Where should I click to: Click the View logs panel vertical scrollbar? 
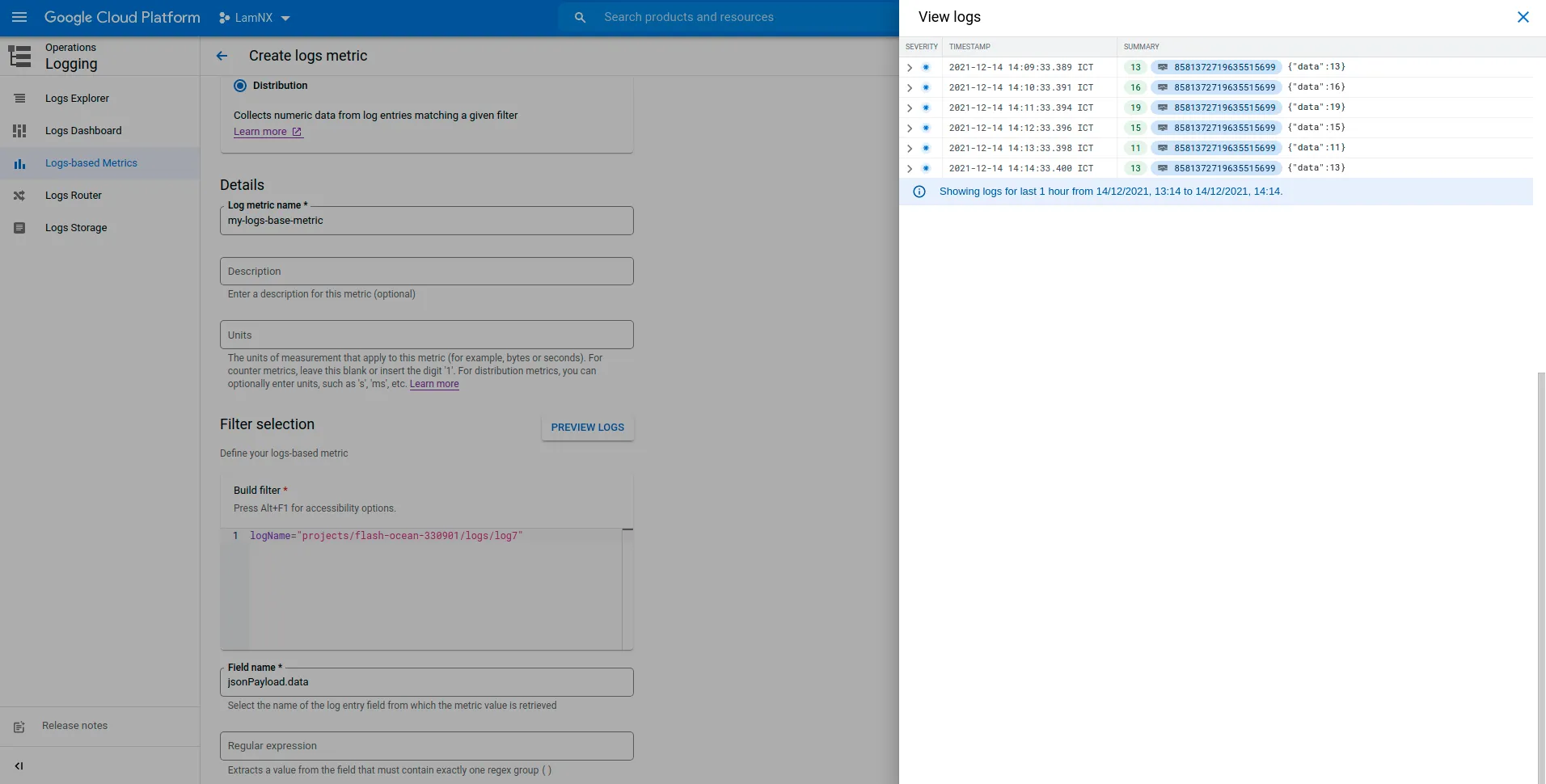(x=1541, y=578)
